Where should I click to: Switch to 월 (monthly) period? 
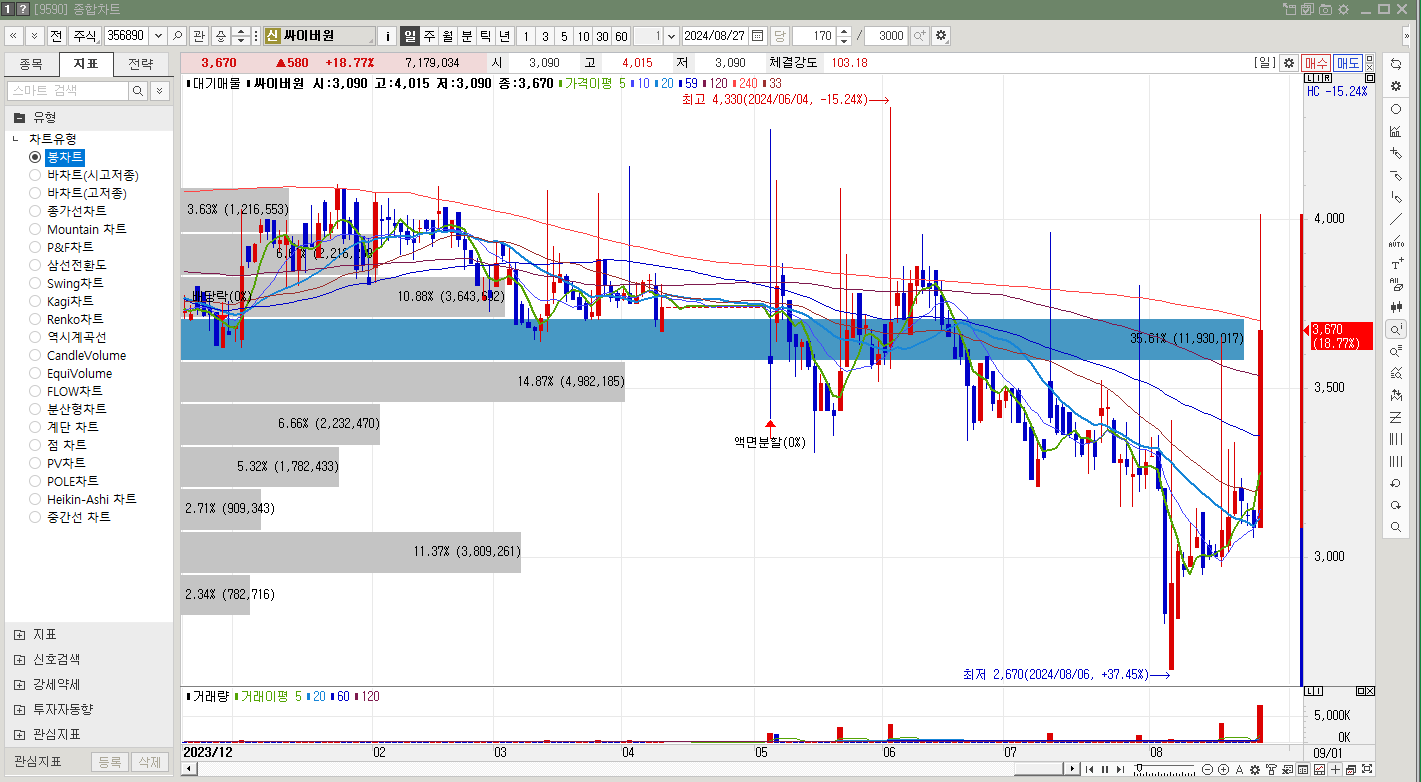pyautogui.click(x=448, y=36)
